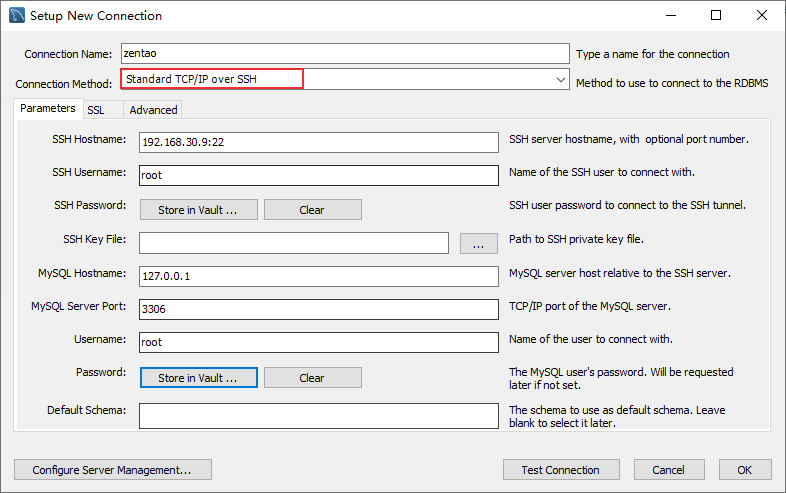The height and width of the screenshot is (493, 786).
Task: Click the MySQL Hostname field
Action: click(319, 276)
